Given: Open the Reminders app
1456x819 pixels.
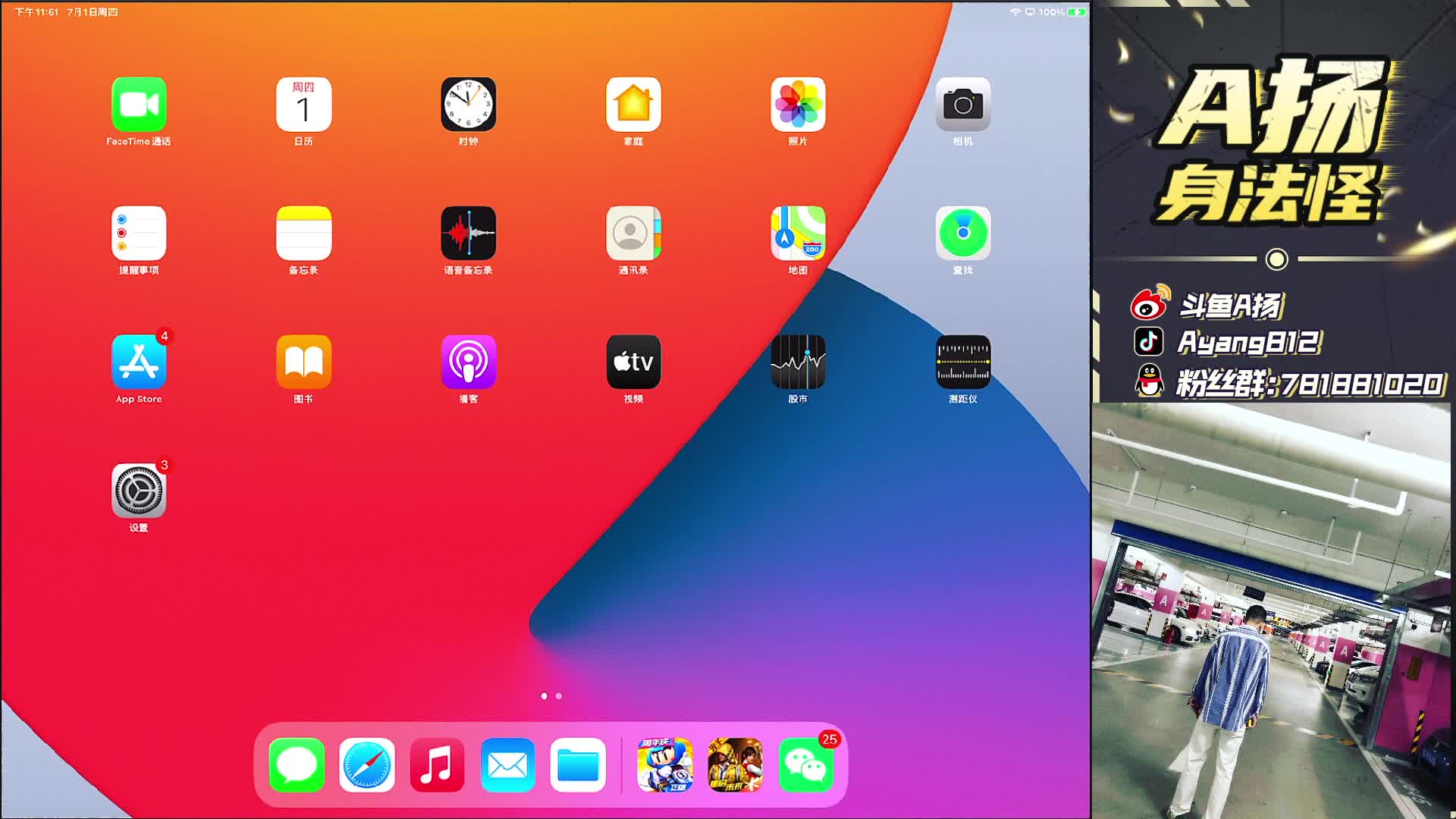Looking at the screenshot, I should pyautogui.click(x=139, y=234).
